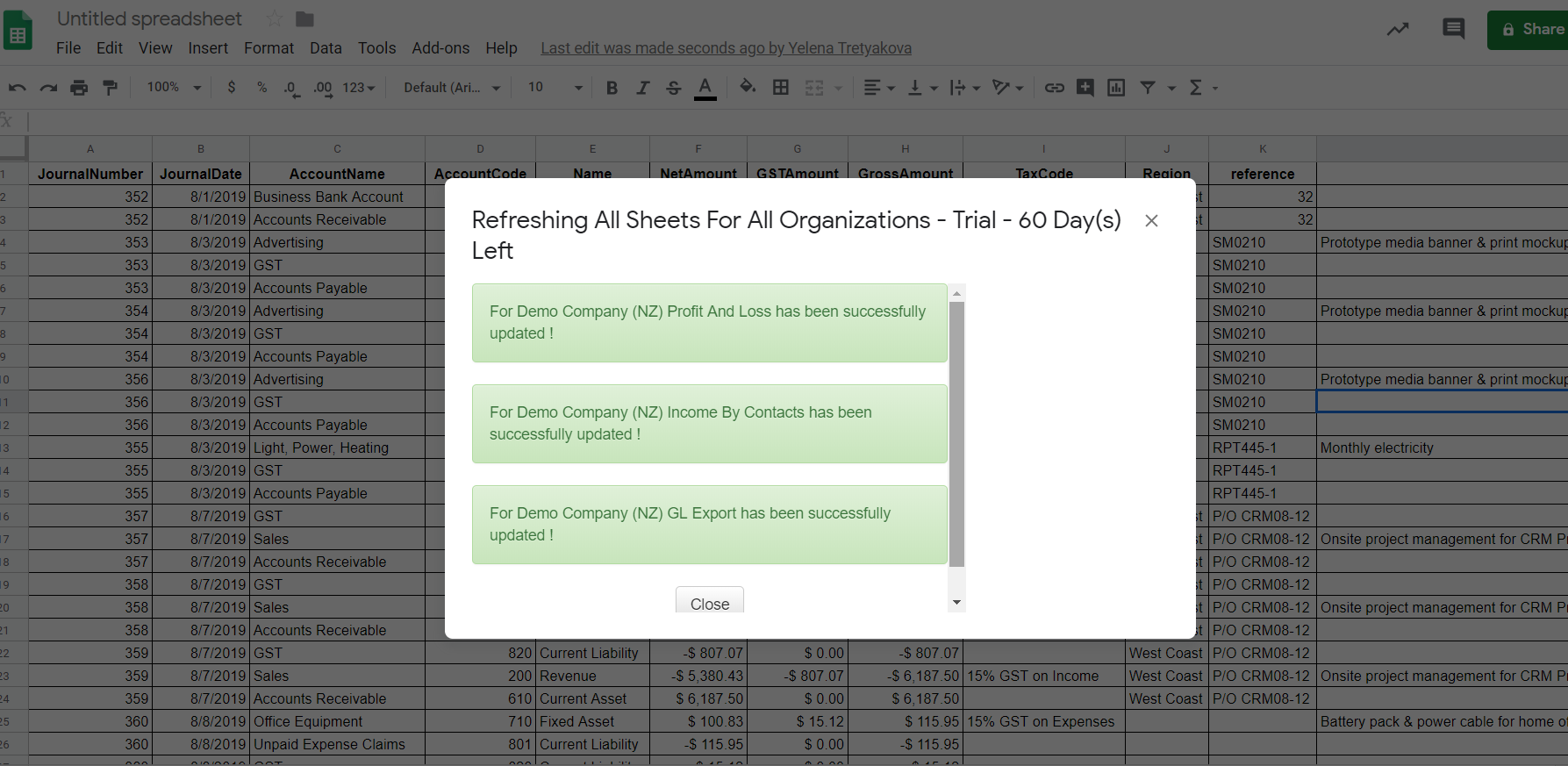This screenshot has width=1568, height=766.
Task: Toggle Bold formatting
Action: (612, 87)
